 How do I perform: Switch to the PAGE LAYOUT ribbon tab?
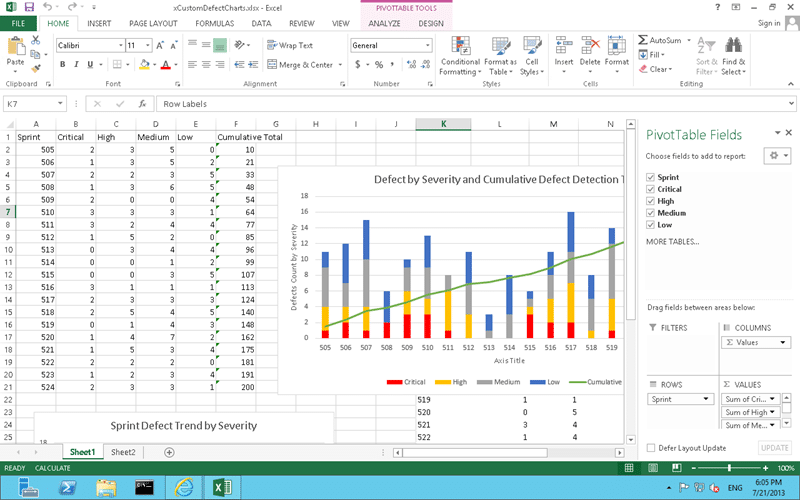[153, 22]
